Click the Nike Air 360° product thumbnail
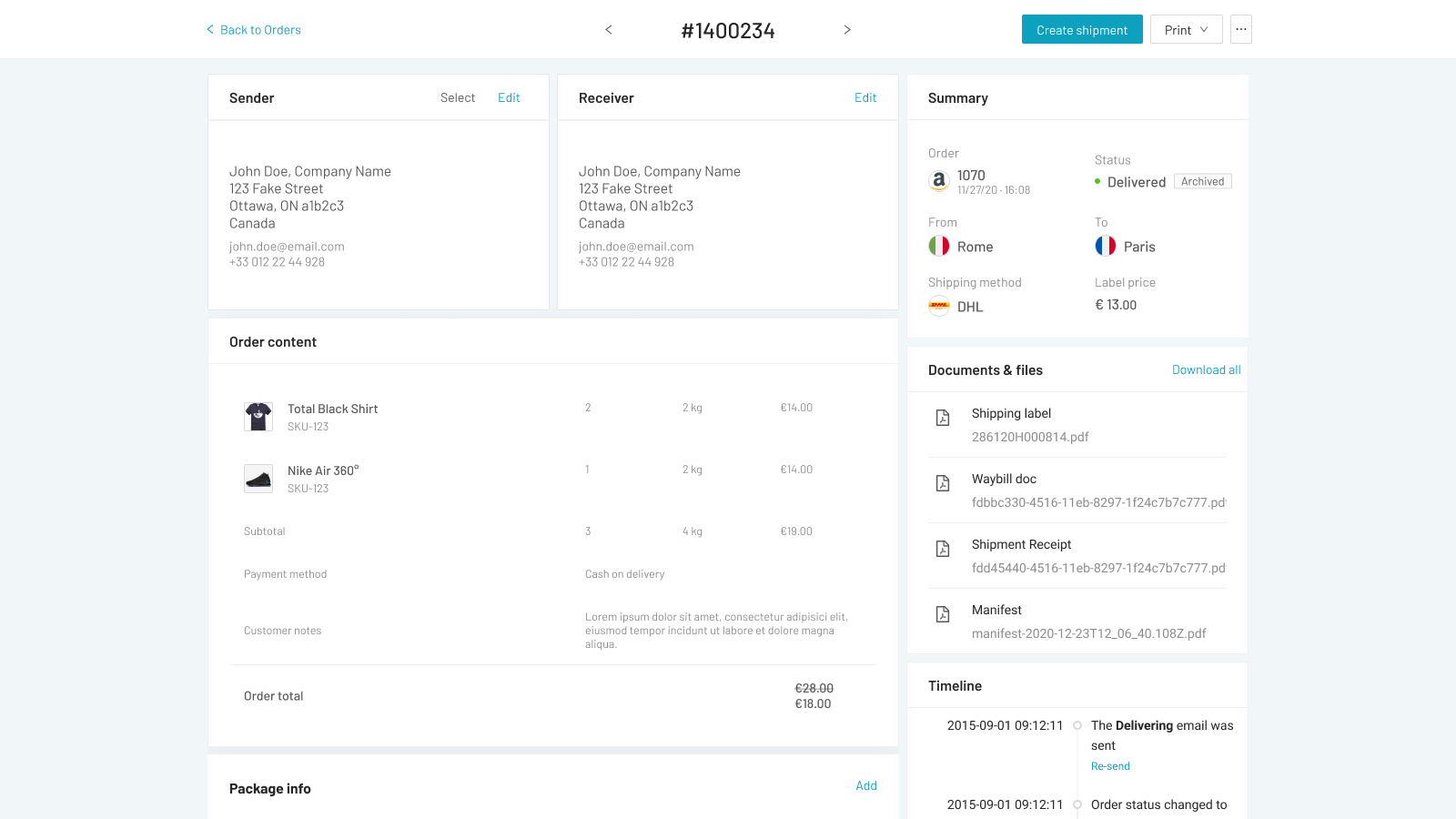The width and height of the screenshot is (1456, 819). pos(258,479)
